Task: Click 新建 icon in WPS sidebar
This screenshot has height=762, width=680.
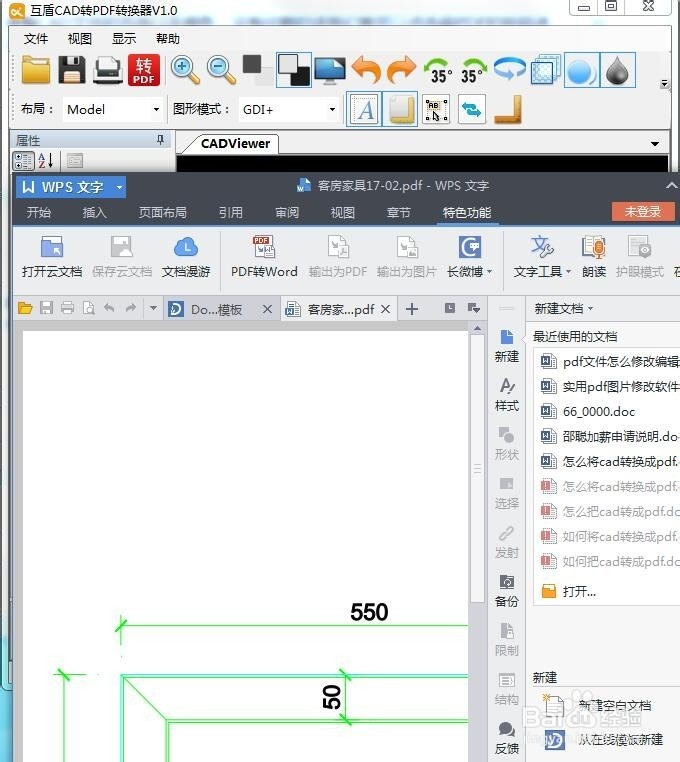Action: click(506, 346)
